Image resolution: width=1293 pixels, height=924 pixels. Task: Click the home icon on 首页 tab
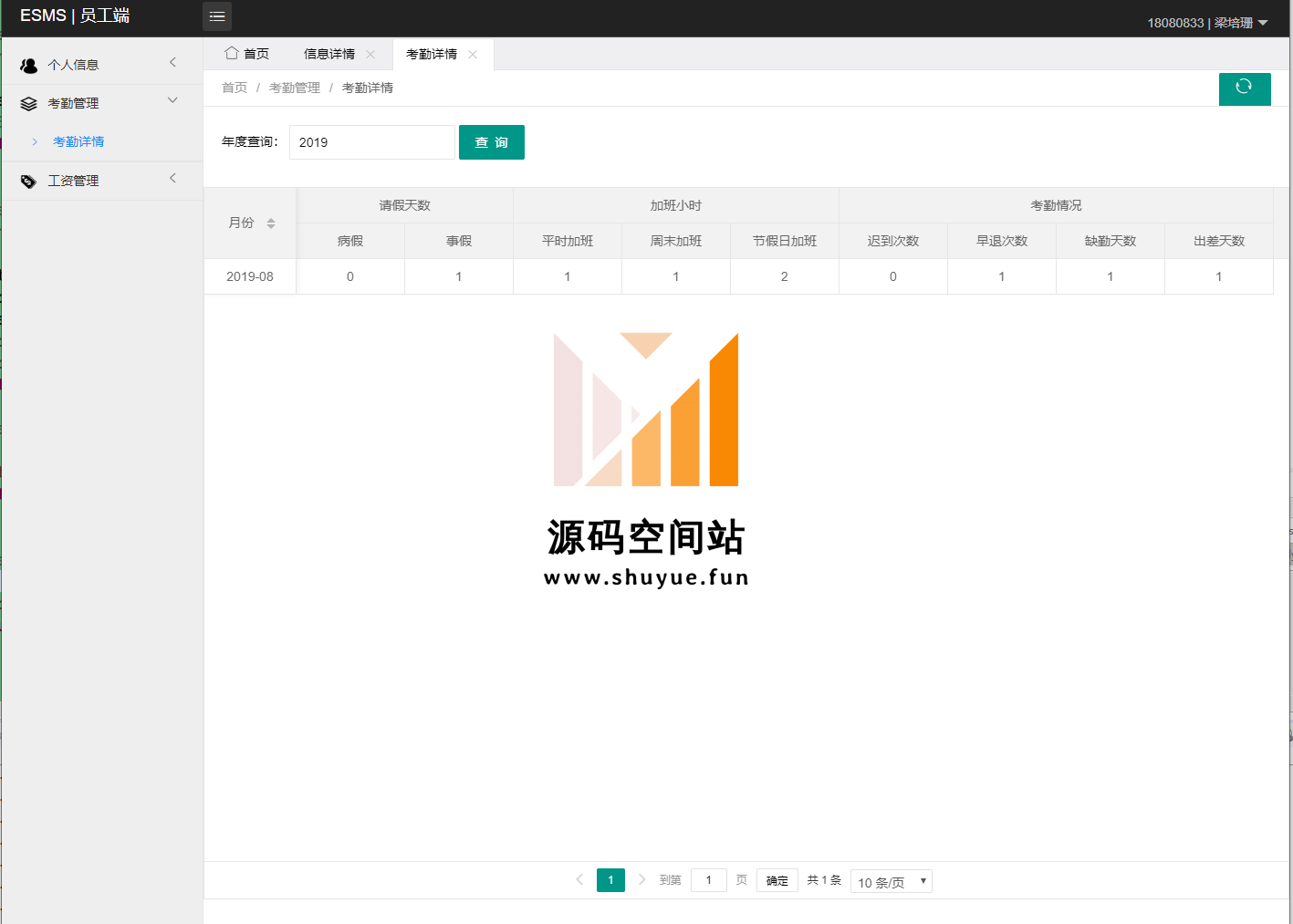(x=232, y=53)
